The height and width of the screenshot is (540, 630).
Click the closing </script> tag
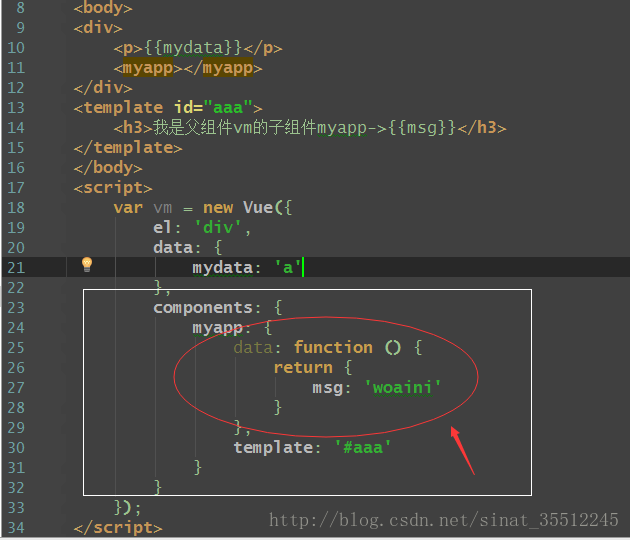(118, 528)
